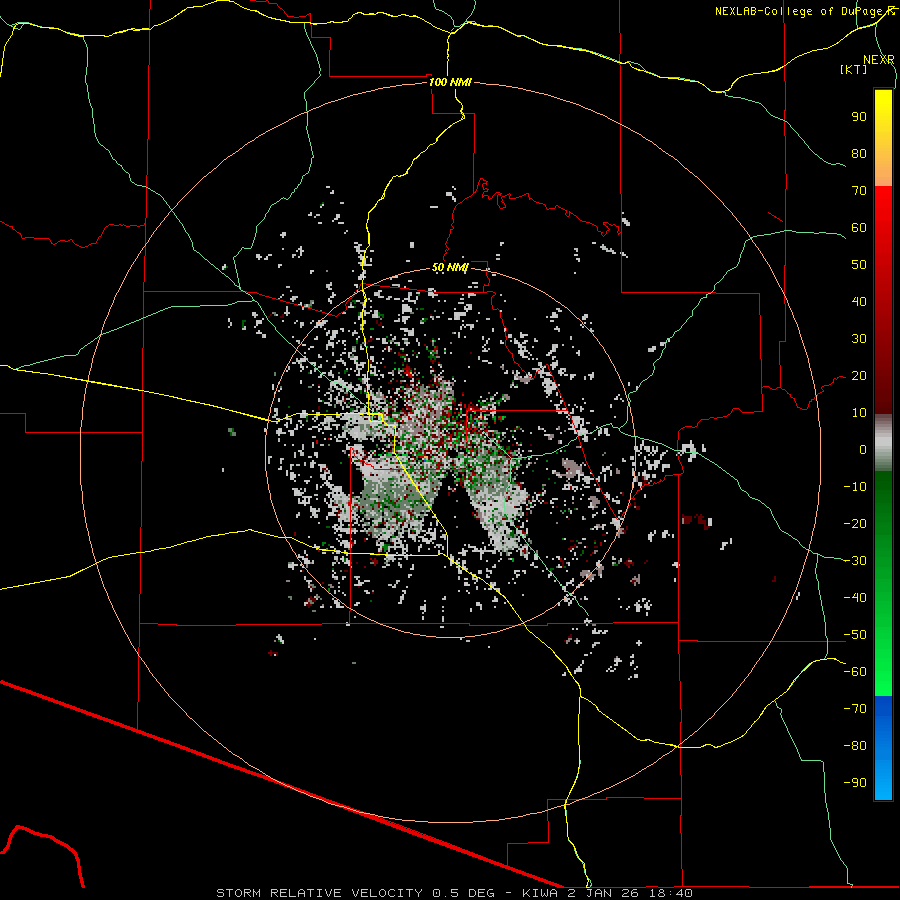The height and width of the screenshot is (900, 900).
Task: Select the -60 value on velocity scale
Action: click(x=855, y=672)
